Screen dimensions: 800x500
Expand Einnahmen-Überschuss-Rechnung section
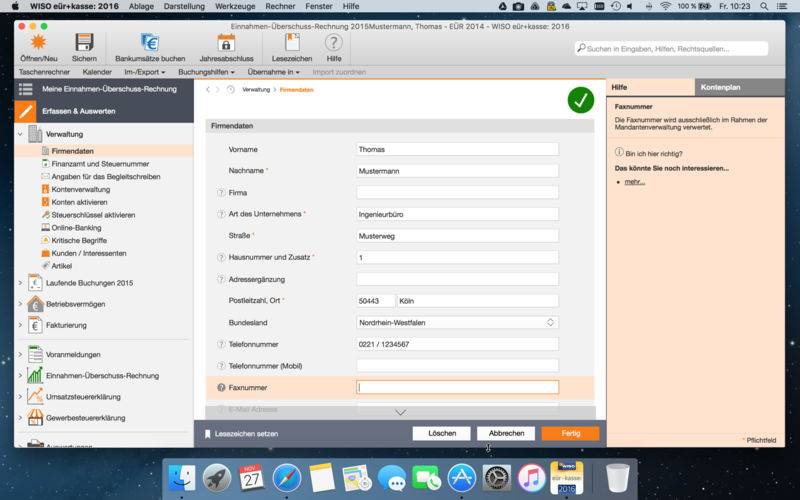[20, 376]
